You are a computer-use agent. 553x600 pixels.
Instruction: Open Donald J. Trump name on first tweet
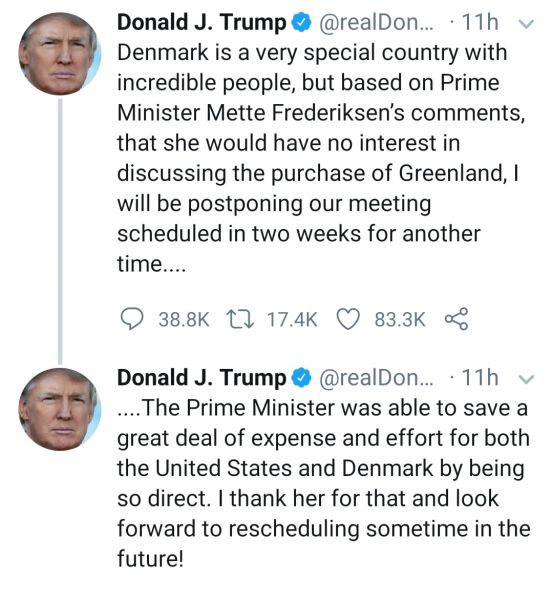click(x=202, y=23)
